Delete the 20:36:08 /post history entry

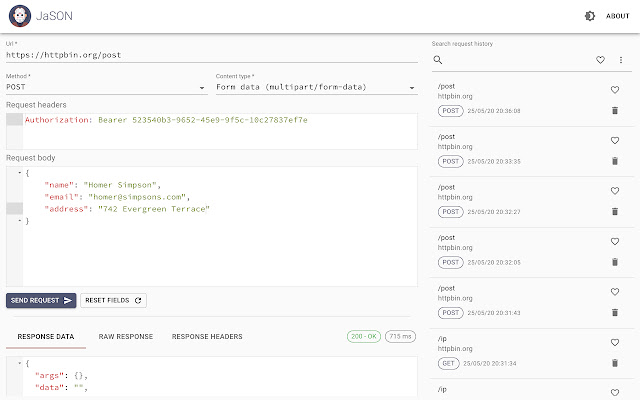coord(615,111)
